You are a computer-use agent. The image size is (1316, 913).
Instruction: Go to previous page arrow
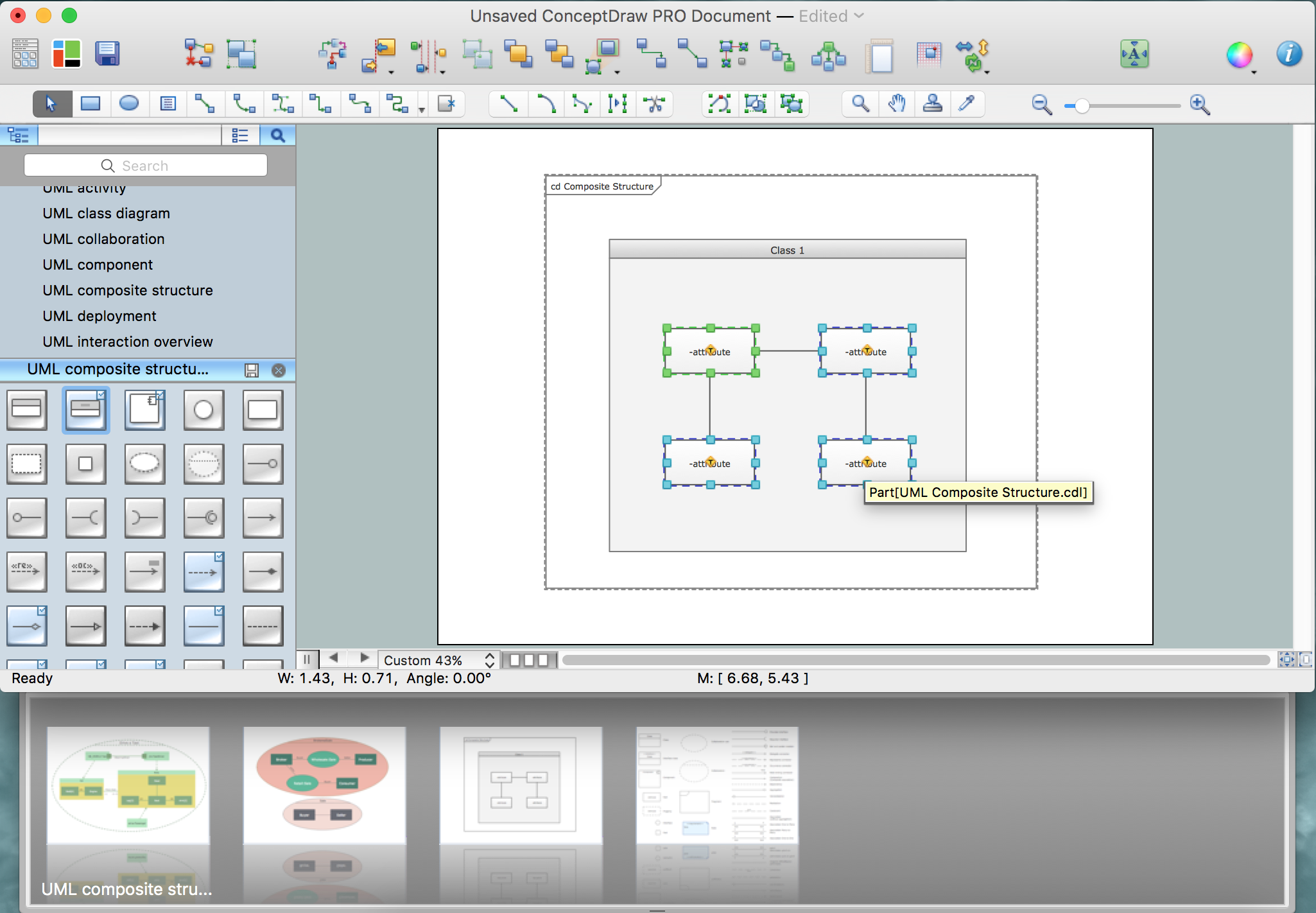click(x=333, y=658)
